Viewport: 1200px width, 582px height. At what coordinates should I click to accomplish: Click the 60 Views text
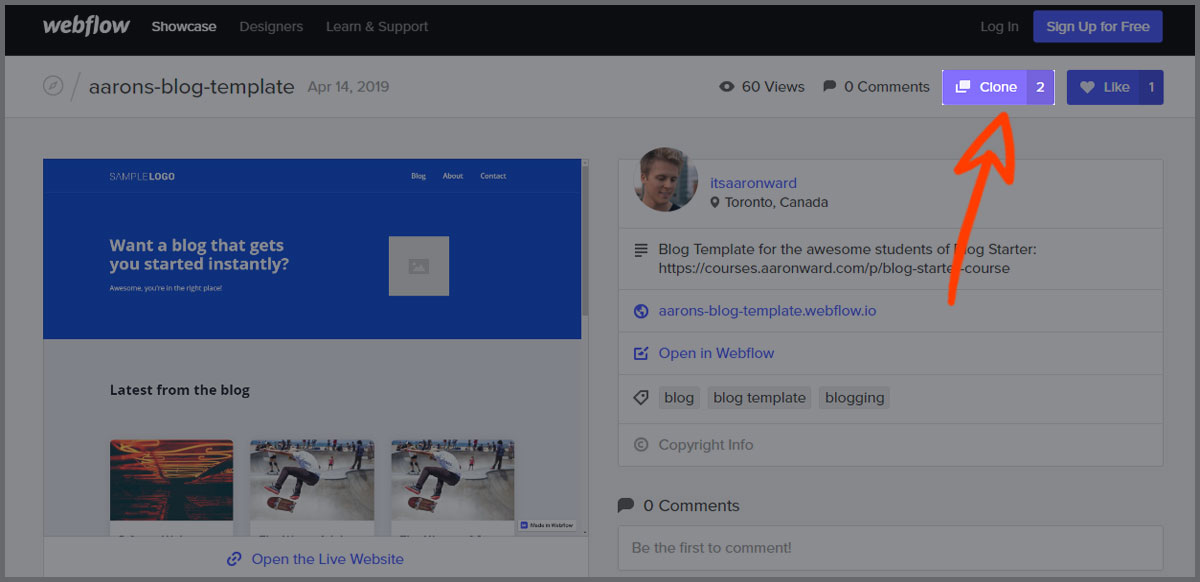coord(773,87)
